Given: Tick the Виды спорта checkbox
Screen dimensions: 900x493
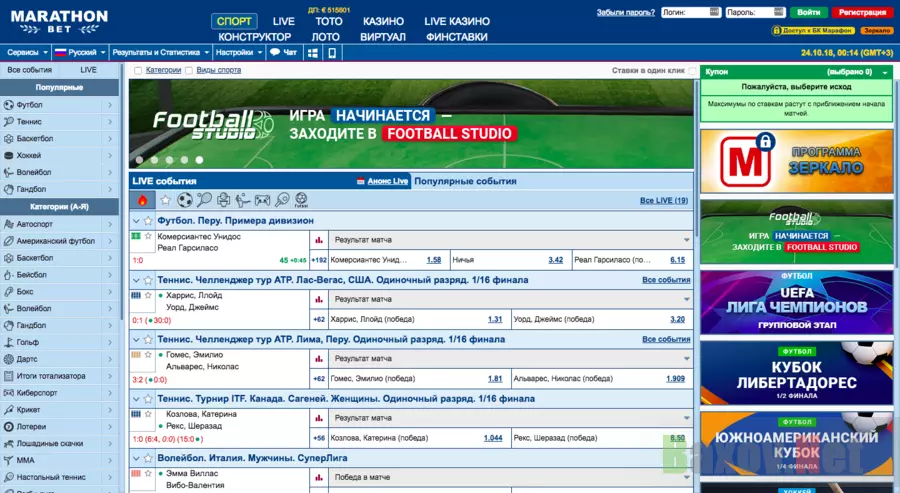Looking at the screenshot, I should tap(189, 71).
